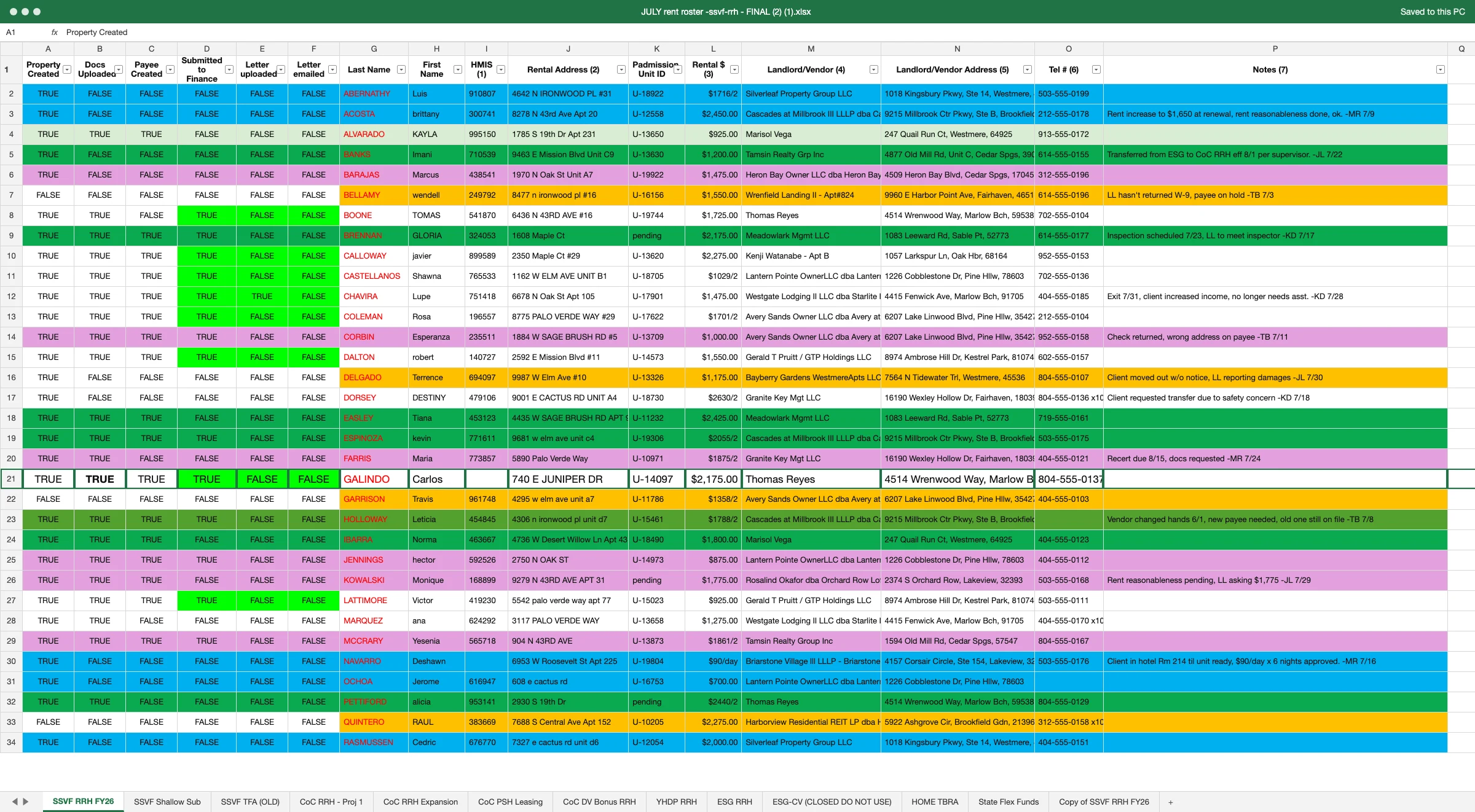
Task: Open filter dropdown for Rental Address column
Action: [x=621, y=69]
